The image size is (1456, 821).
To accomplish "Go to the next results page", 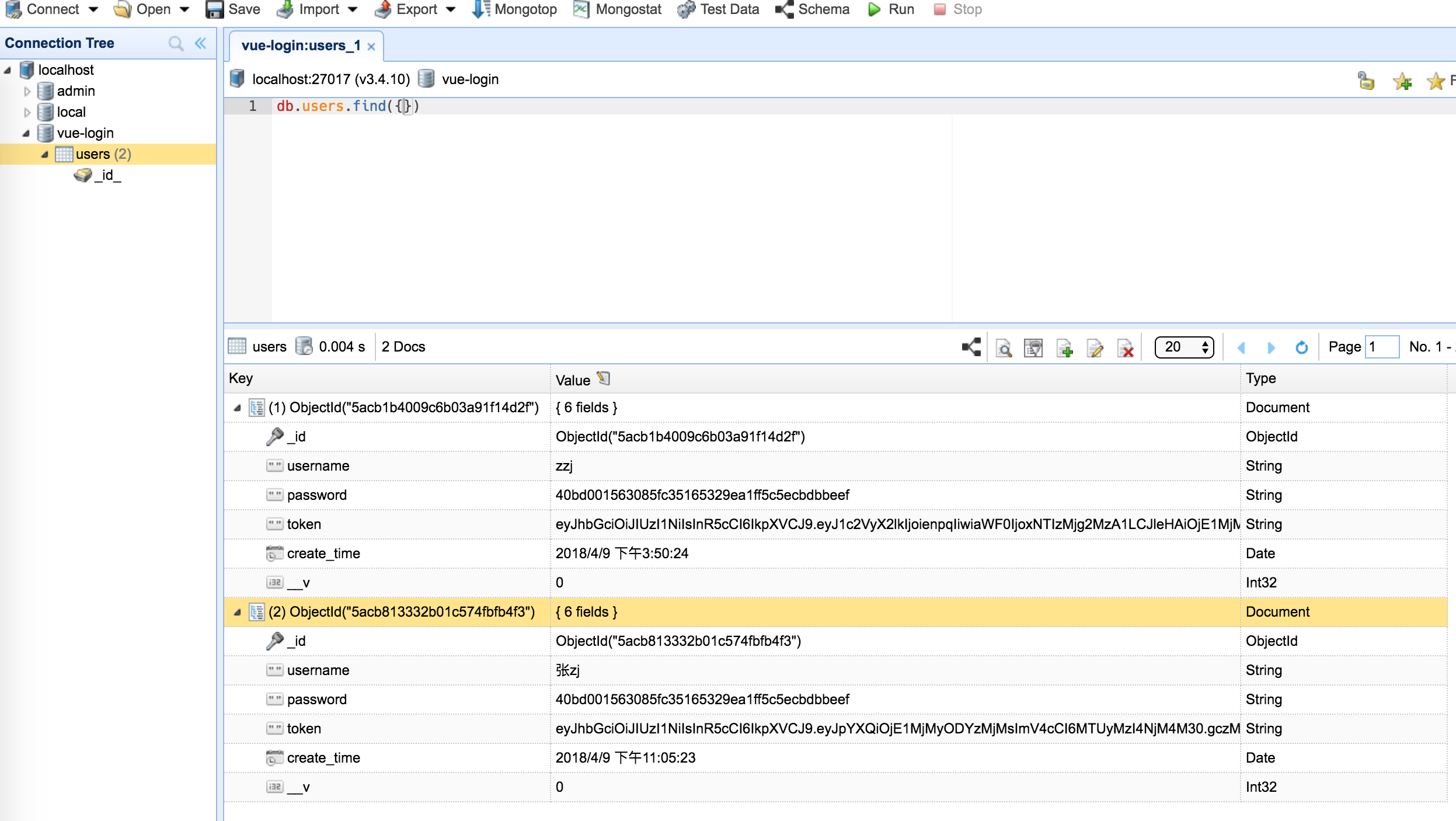I will 1271,347.
